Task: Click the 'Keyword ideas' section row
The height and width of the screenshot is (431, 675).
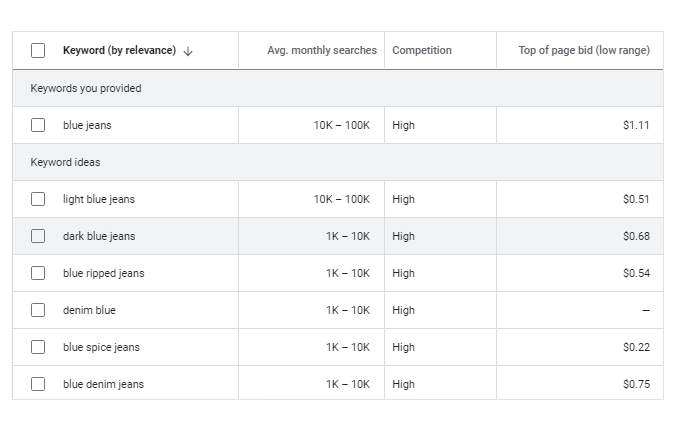Action: (x=338, y=162)
